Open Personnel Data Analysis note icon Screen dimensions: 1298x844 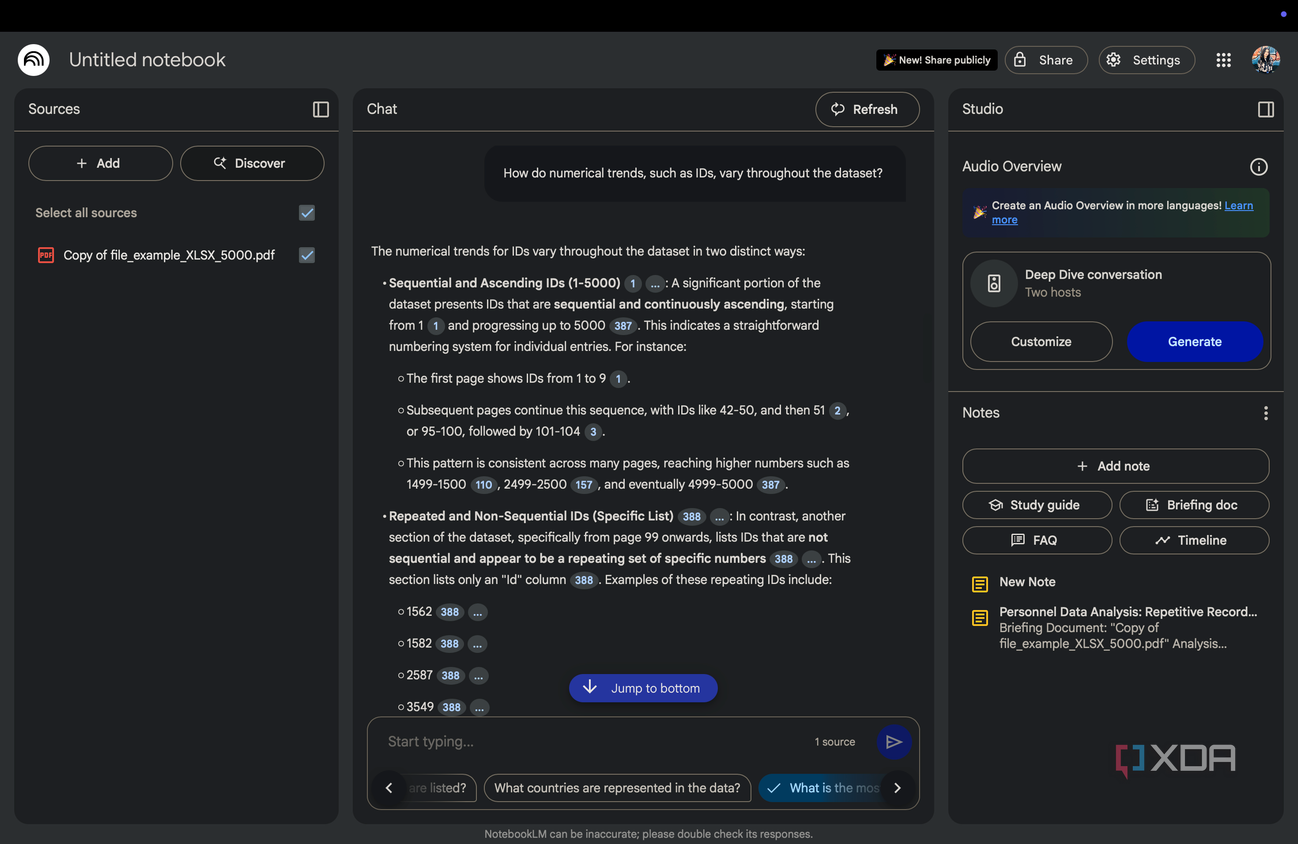tap(980, 618)
